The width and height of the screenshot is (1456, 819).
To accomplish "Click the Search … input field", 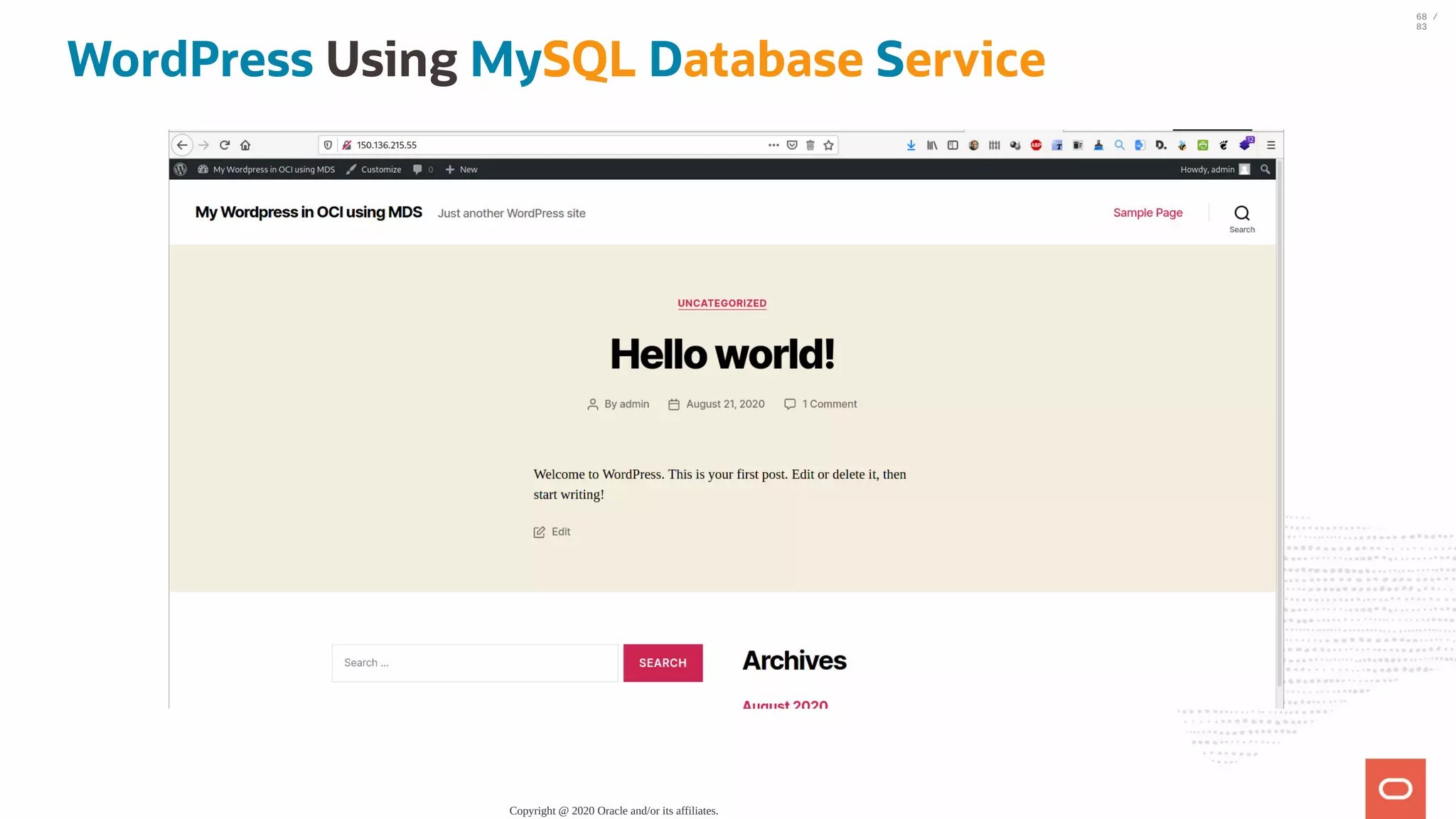I will click(475, 663).
